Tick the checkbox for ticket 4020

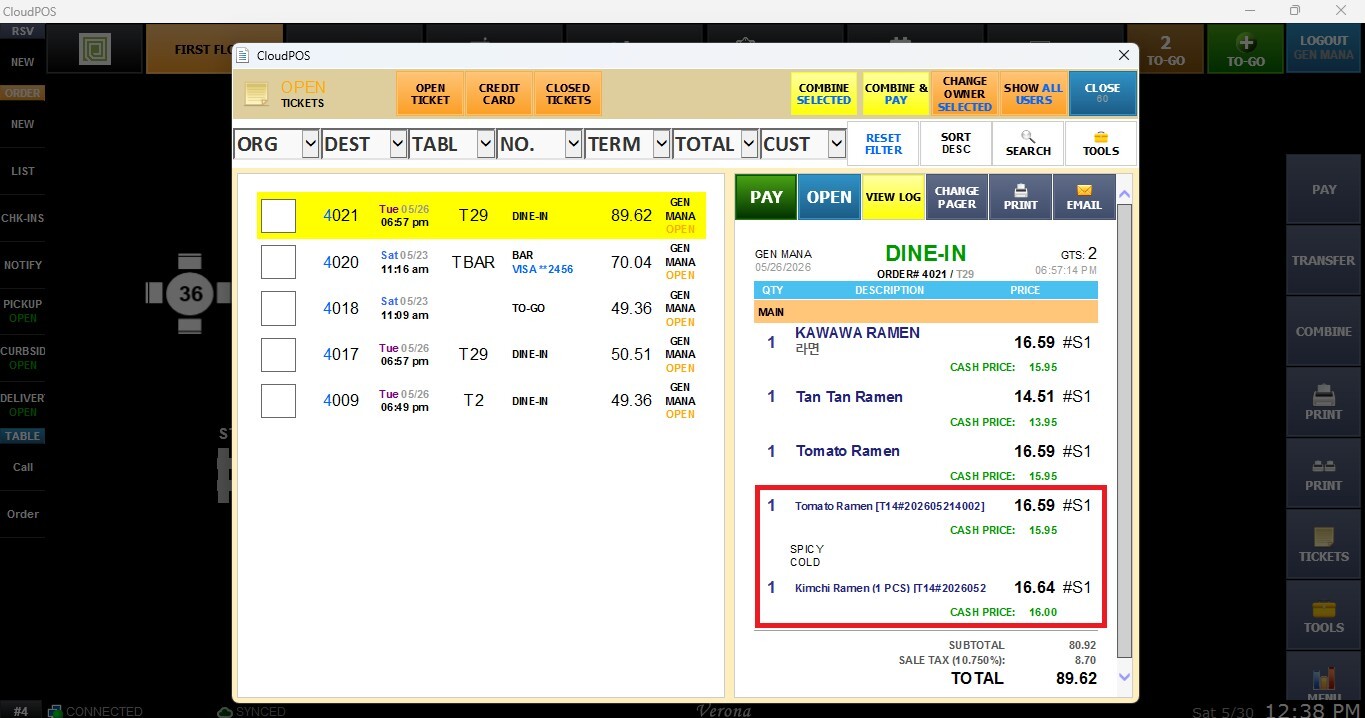coord(278,262)
